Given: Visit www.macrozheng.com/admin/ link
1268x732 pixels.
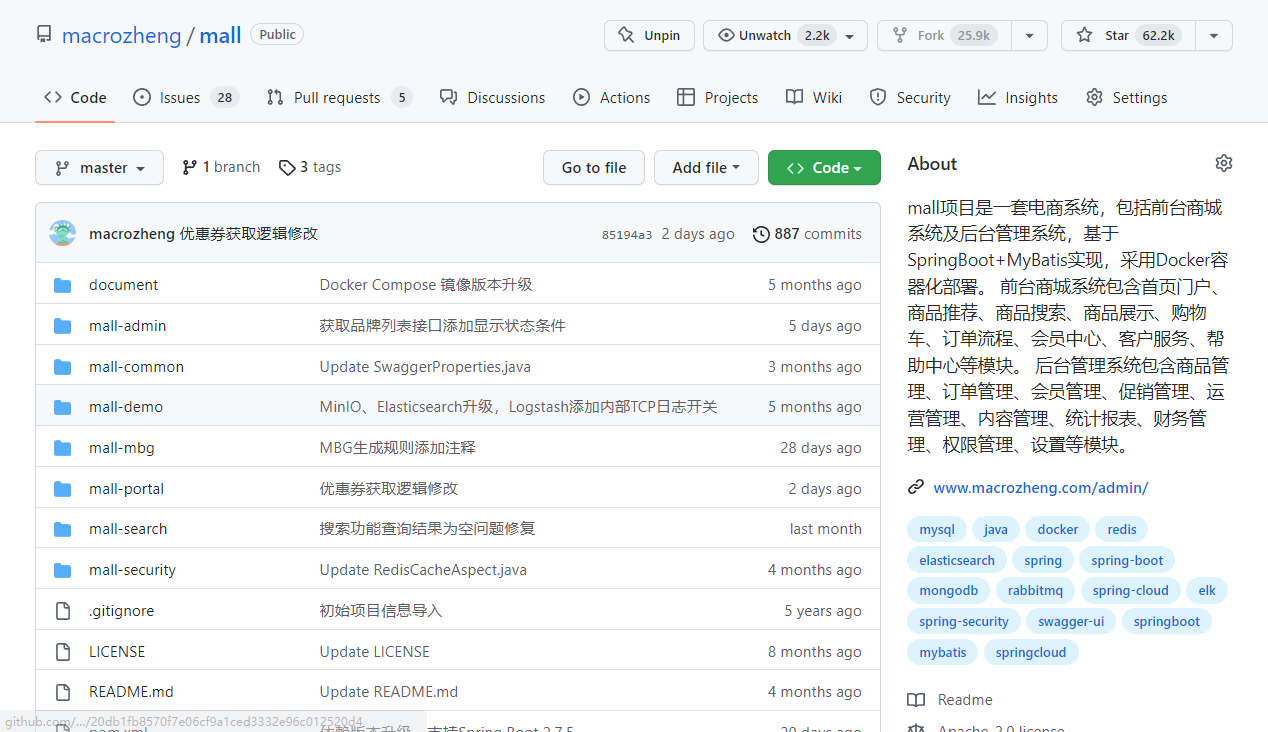Looking at the screenshot, I should (x=1040, y=488).
